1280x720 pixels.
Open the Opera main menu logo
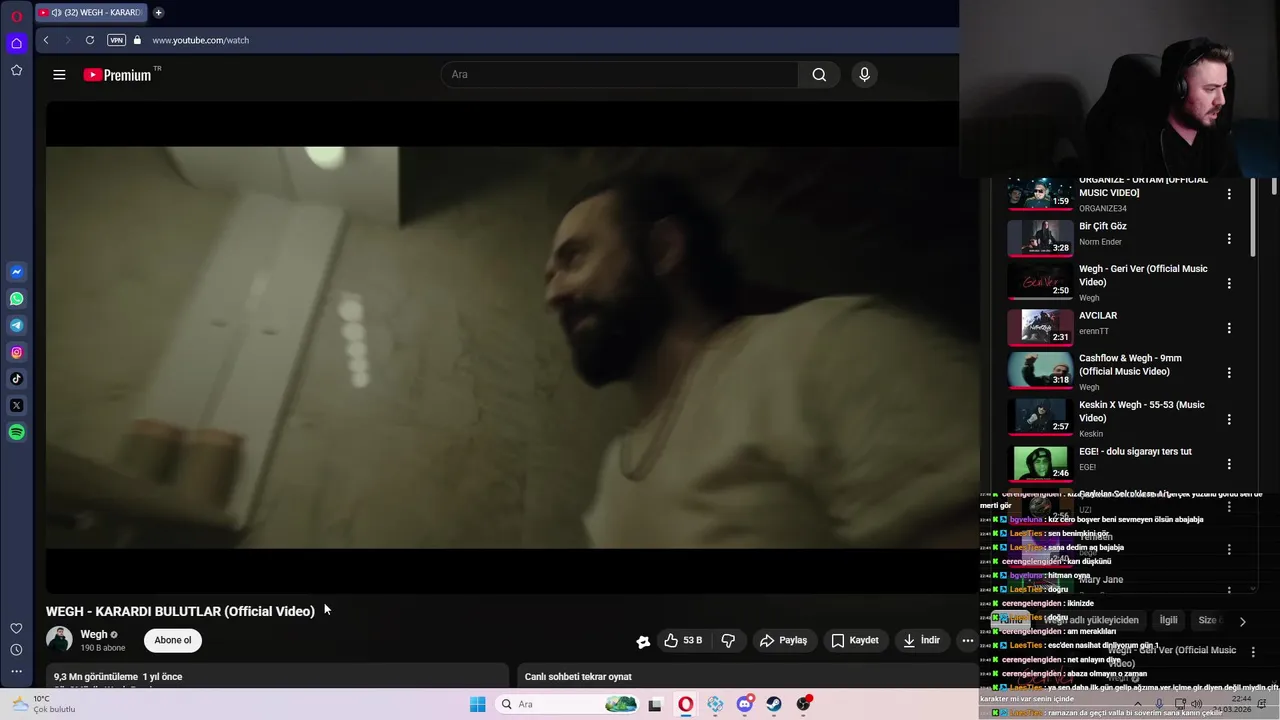tap(16, 16)
